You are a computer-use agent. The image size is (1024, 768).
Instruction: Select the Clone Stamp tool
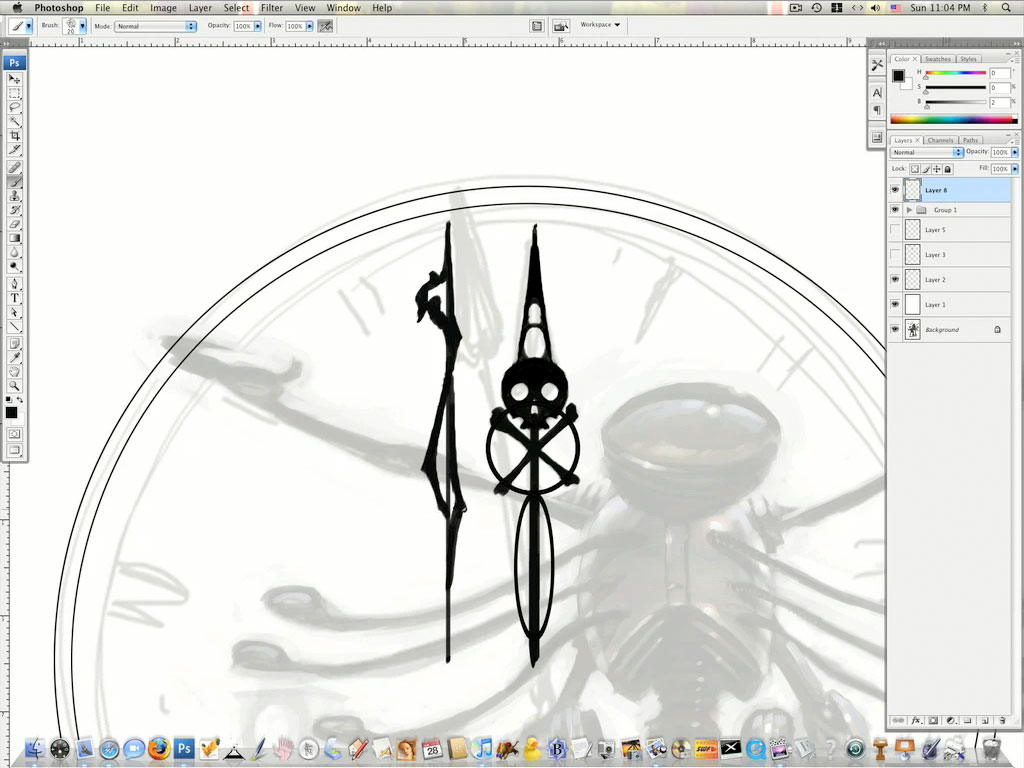(x=15, y=195)
